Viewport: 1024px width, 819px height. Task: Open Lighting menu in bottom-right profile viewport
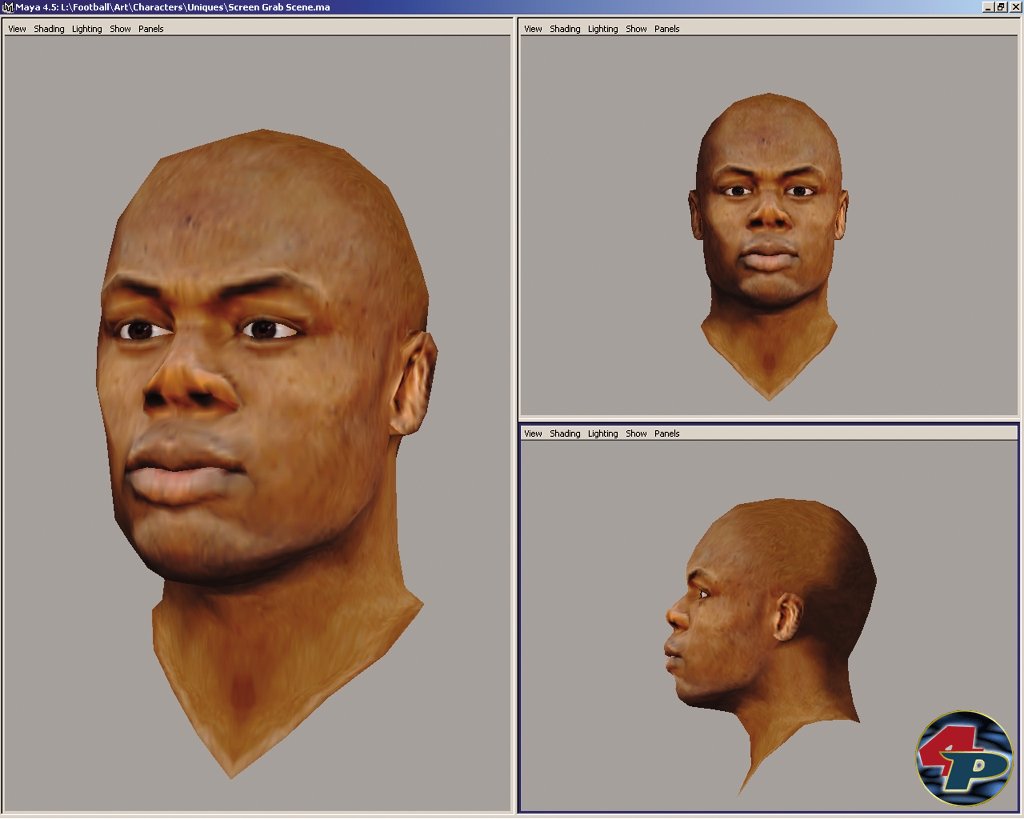[x=603, y=434]
